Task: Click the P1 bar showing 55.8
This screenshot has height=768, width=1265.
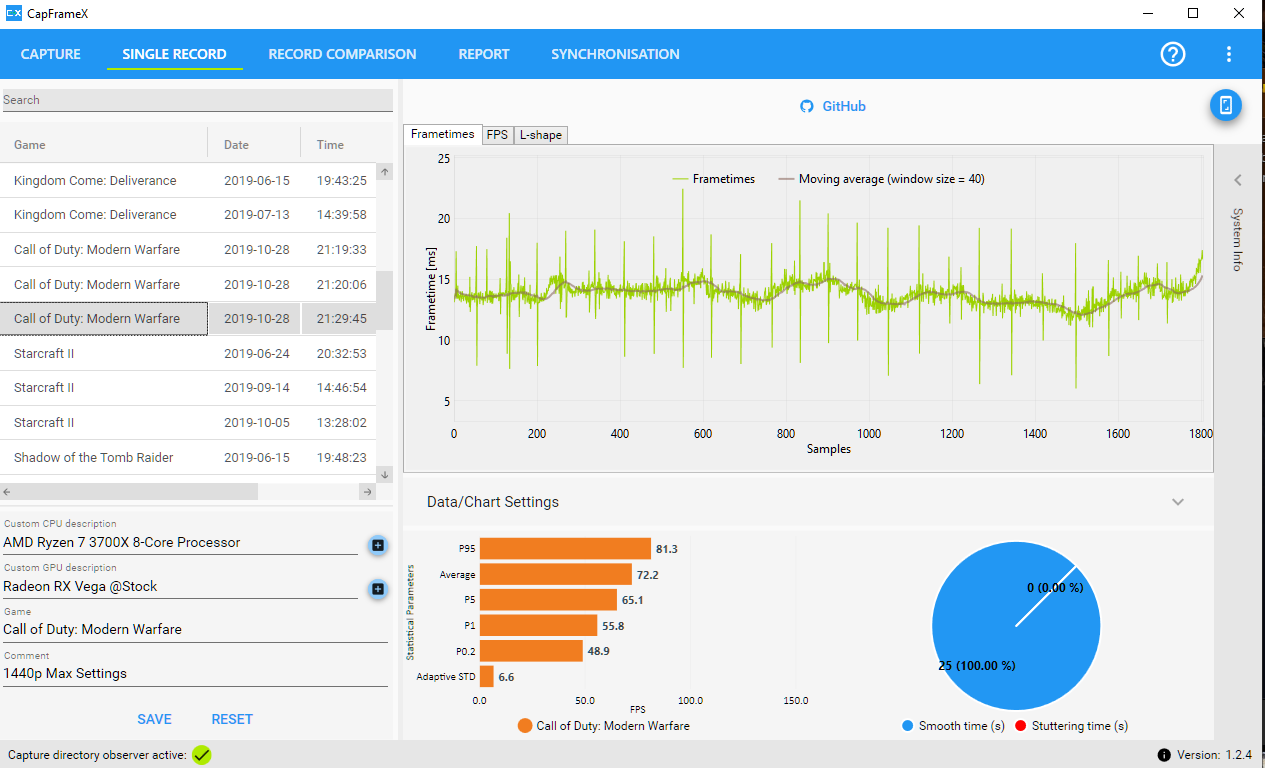Action: (x=538, y=626)
